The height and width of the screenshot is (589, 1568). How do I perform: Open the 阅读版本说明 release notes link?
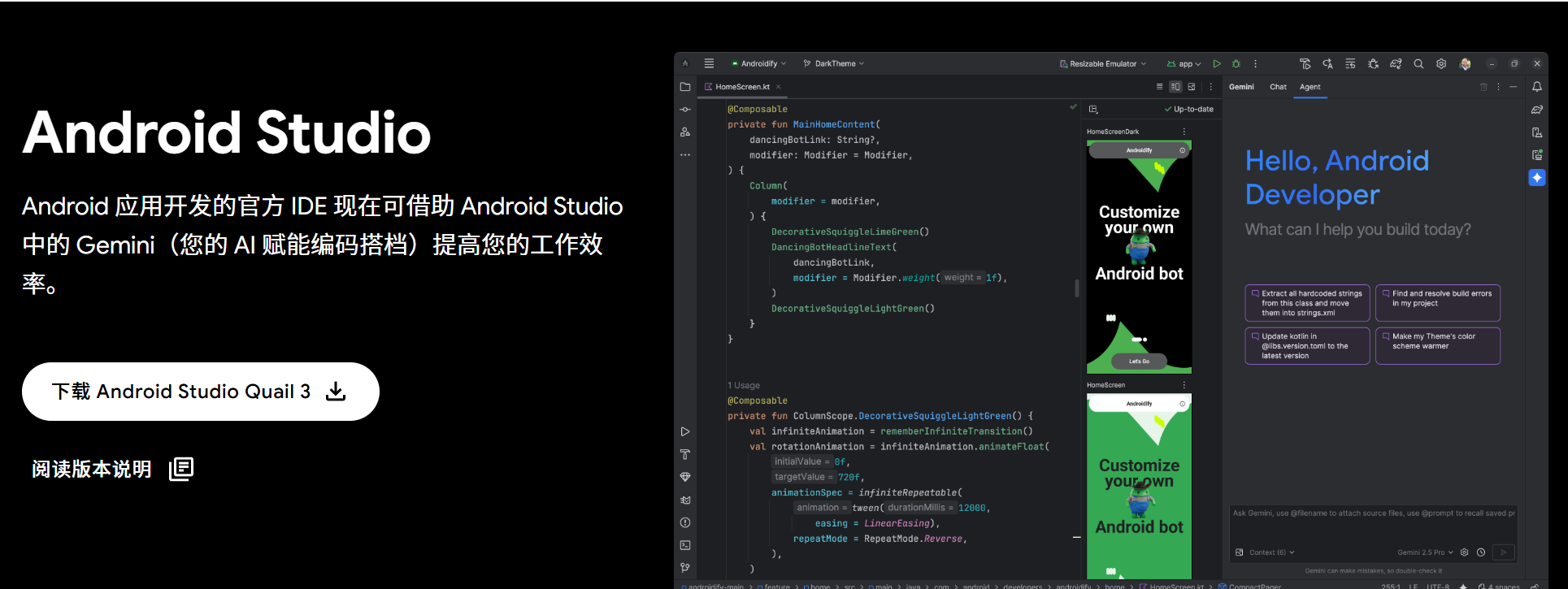coord(113,469)
